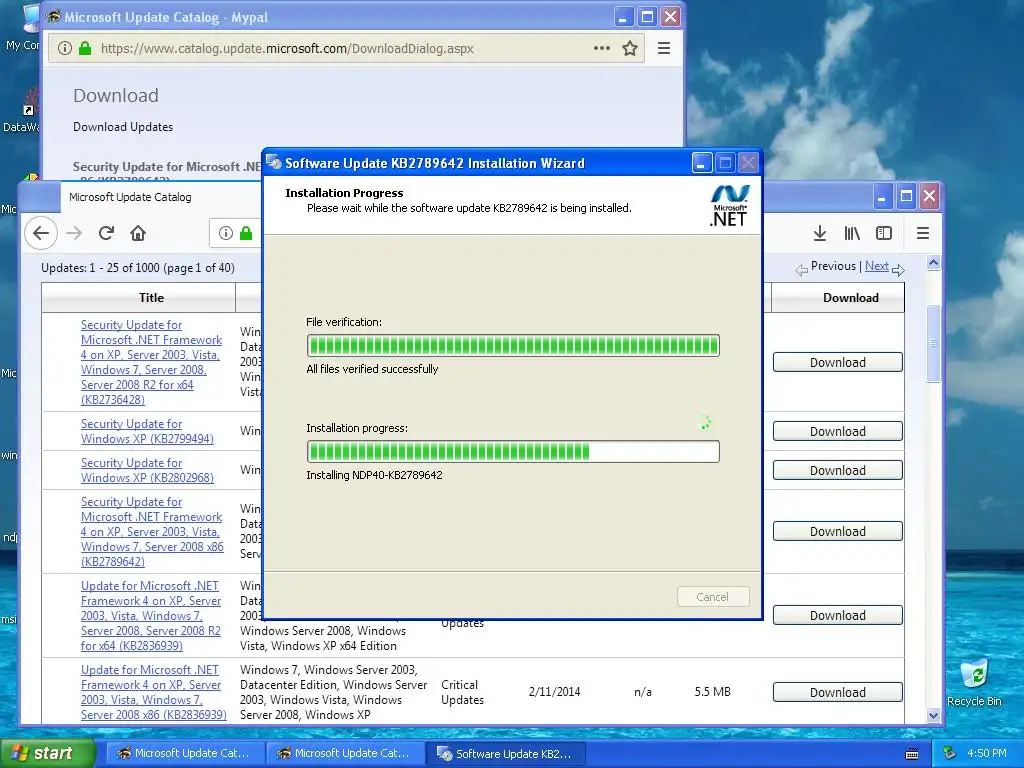This screenshot has width=1024, height=768.
Task: Click info icon in DownloadDialog address bar
Action: 65,48
